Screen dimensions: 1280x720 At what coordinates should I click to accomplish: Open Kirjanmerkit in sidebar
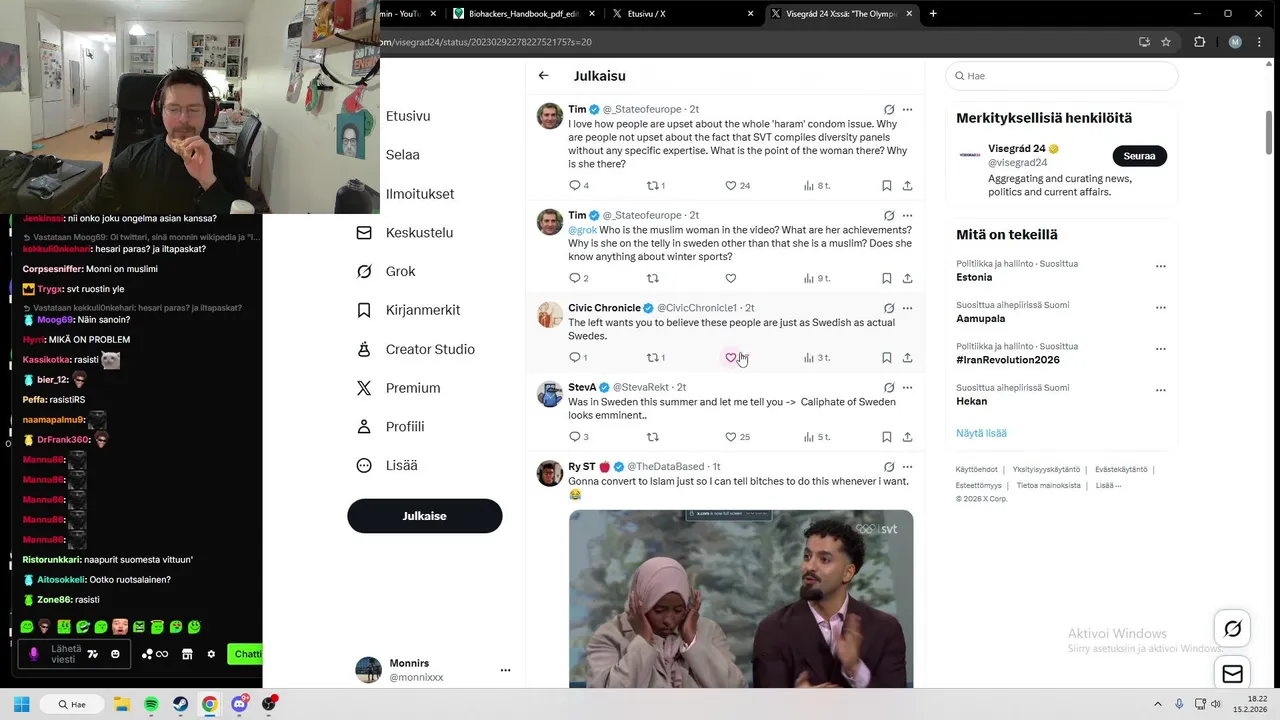click(408, 310)
